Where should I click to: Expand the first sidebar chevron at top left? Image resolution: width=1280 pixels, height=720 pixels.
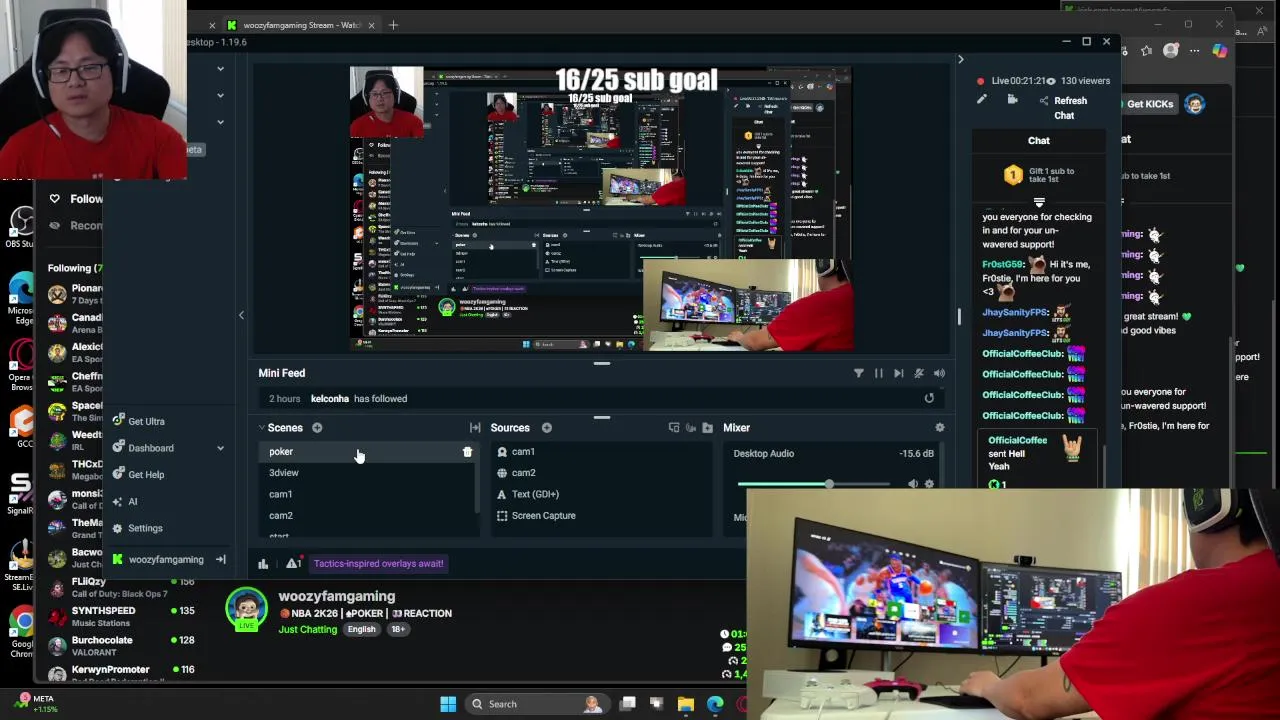coord(220,69)
